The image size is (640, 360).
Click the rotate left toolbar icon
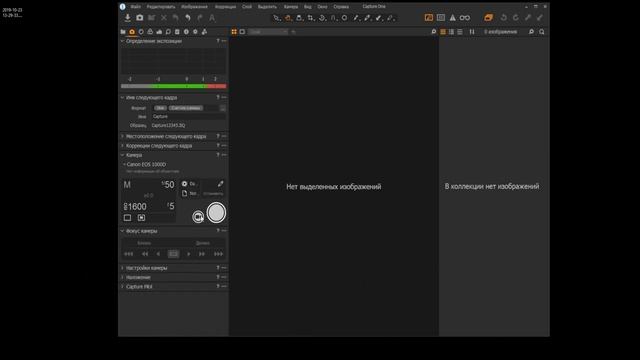pos(504,18)
